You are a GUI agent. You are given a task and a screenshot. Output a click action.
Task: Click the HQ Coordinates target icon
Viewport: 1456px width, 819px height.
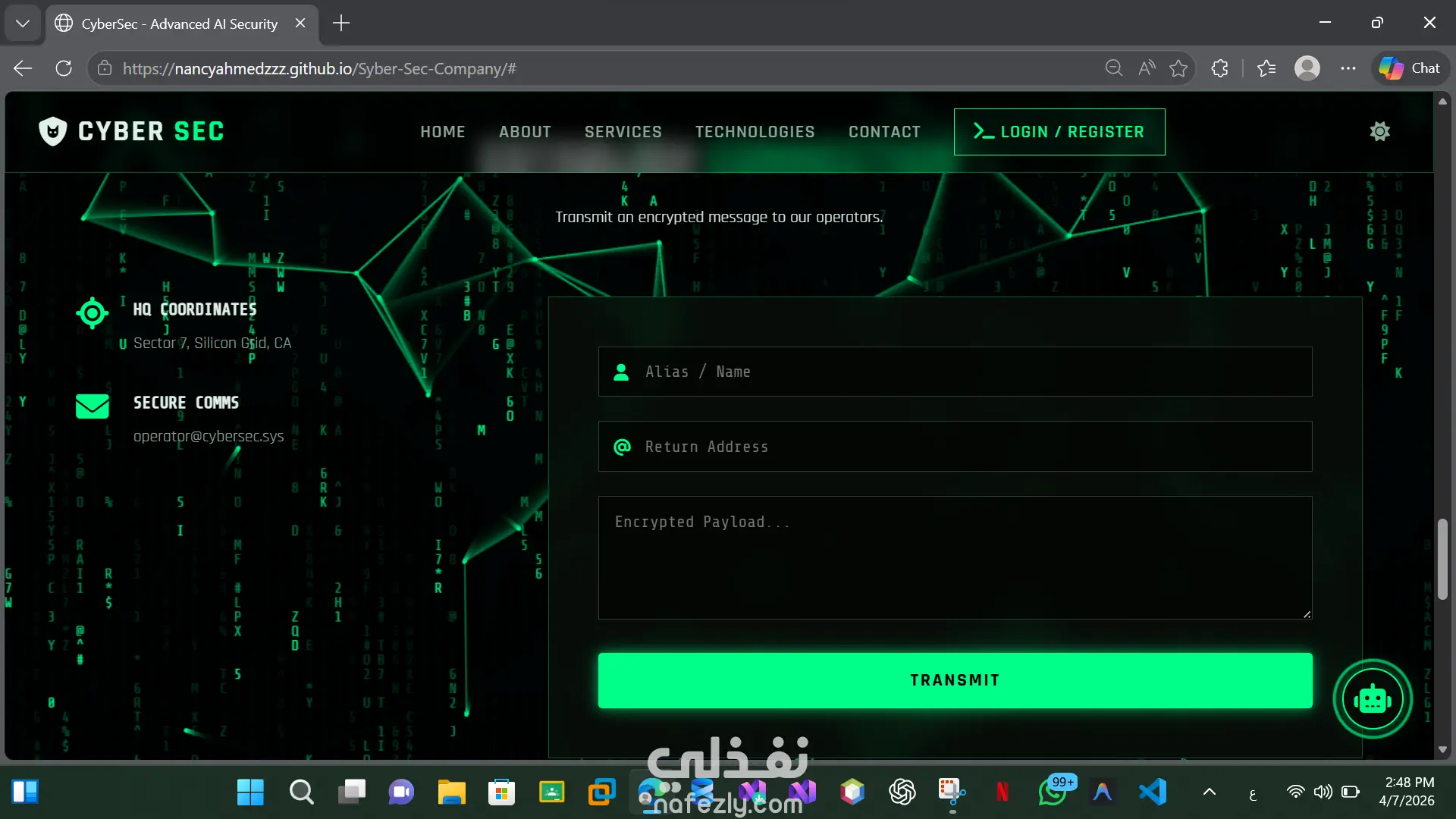pyautogui.click(x=93, y=312)
